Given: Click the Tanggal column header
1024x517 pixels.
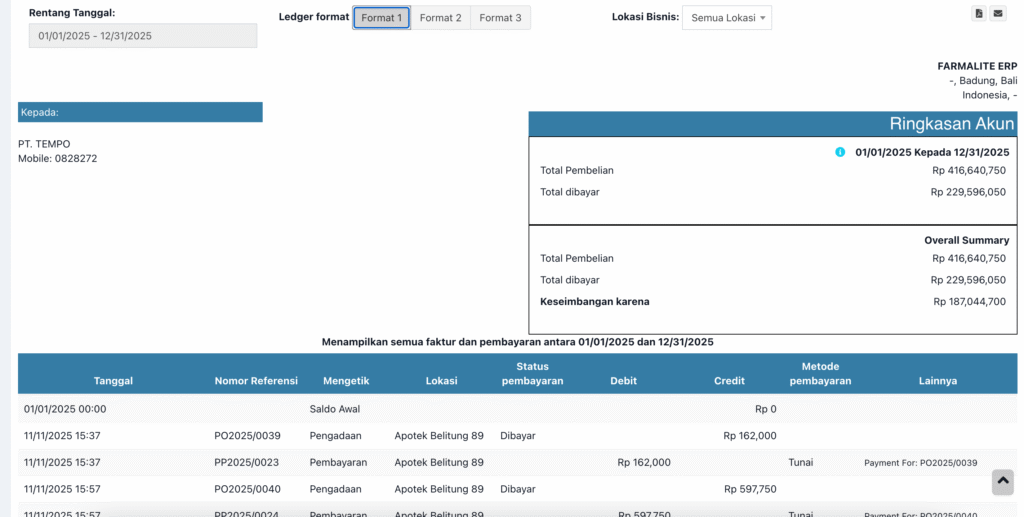Looking at the screenshot, I should click(x=113, y=381).
